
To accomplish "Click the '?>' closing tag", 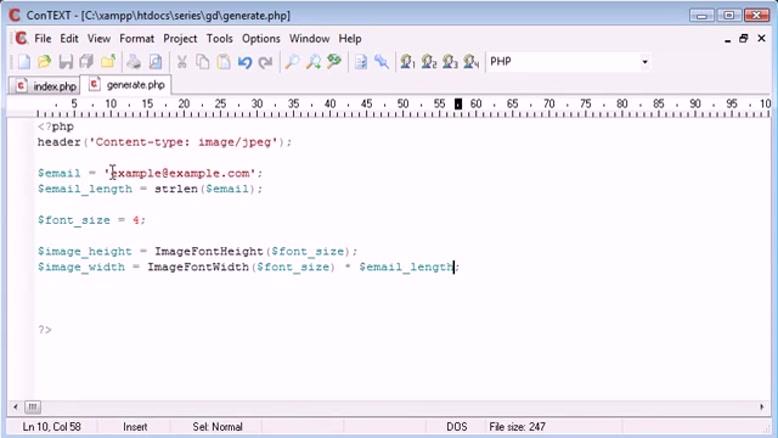I will (x=45, y=329).
